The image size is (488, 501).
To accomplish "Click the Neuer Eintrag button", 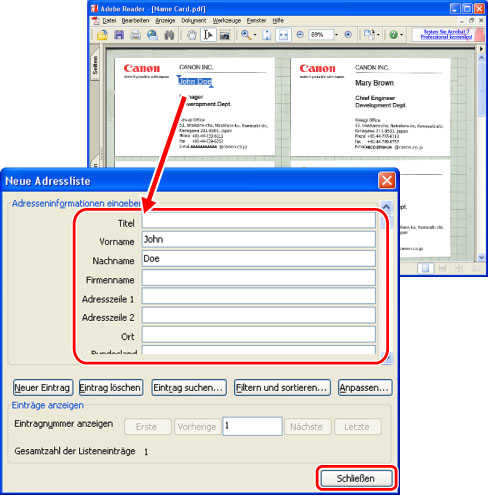I will click(43, 388).
